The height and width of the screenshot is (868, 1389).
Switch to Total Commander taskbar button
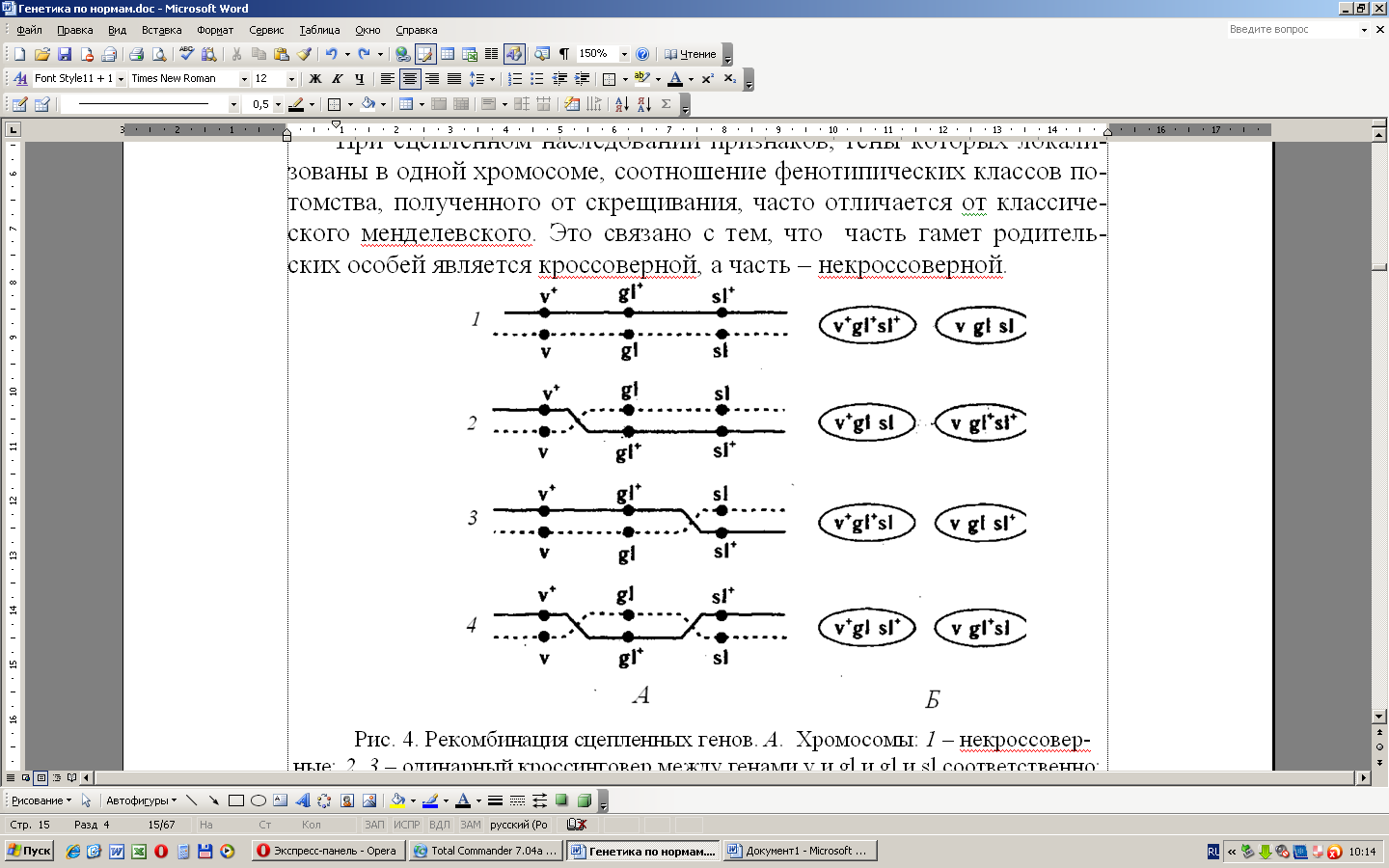[485, 851]
